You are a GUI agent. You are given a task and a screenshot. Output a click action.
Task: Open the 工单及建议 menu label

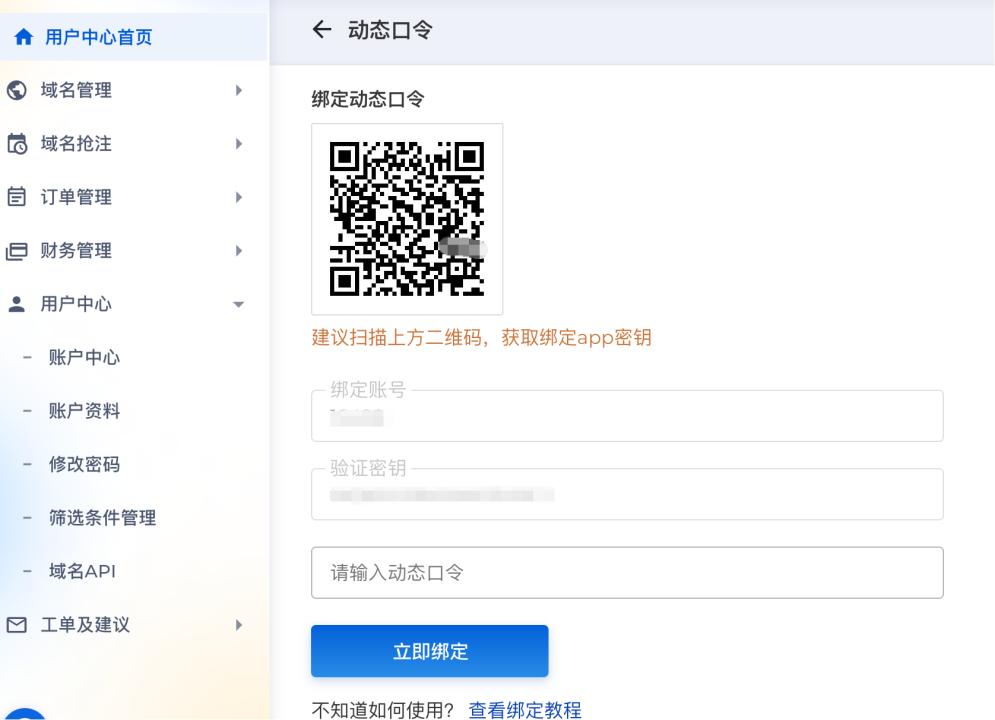[x=85, y=625]
